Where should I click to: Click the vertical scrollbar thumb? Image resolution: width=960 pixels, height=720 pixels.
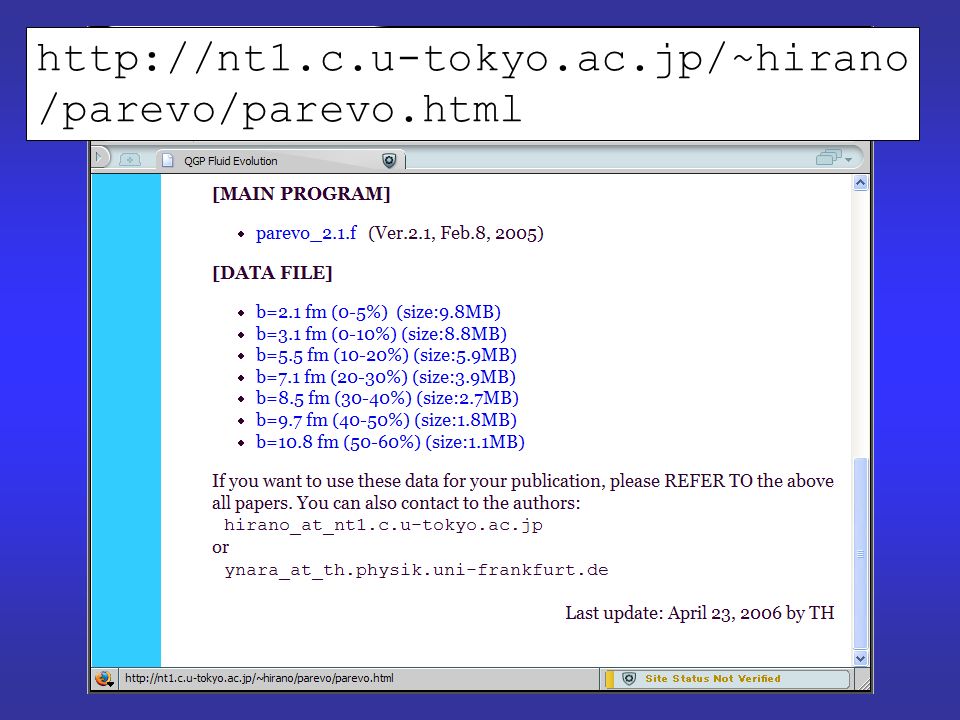pos(860,553)
